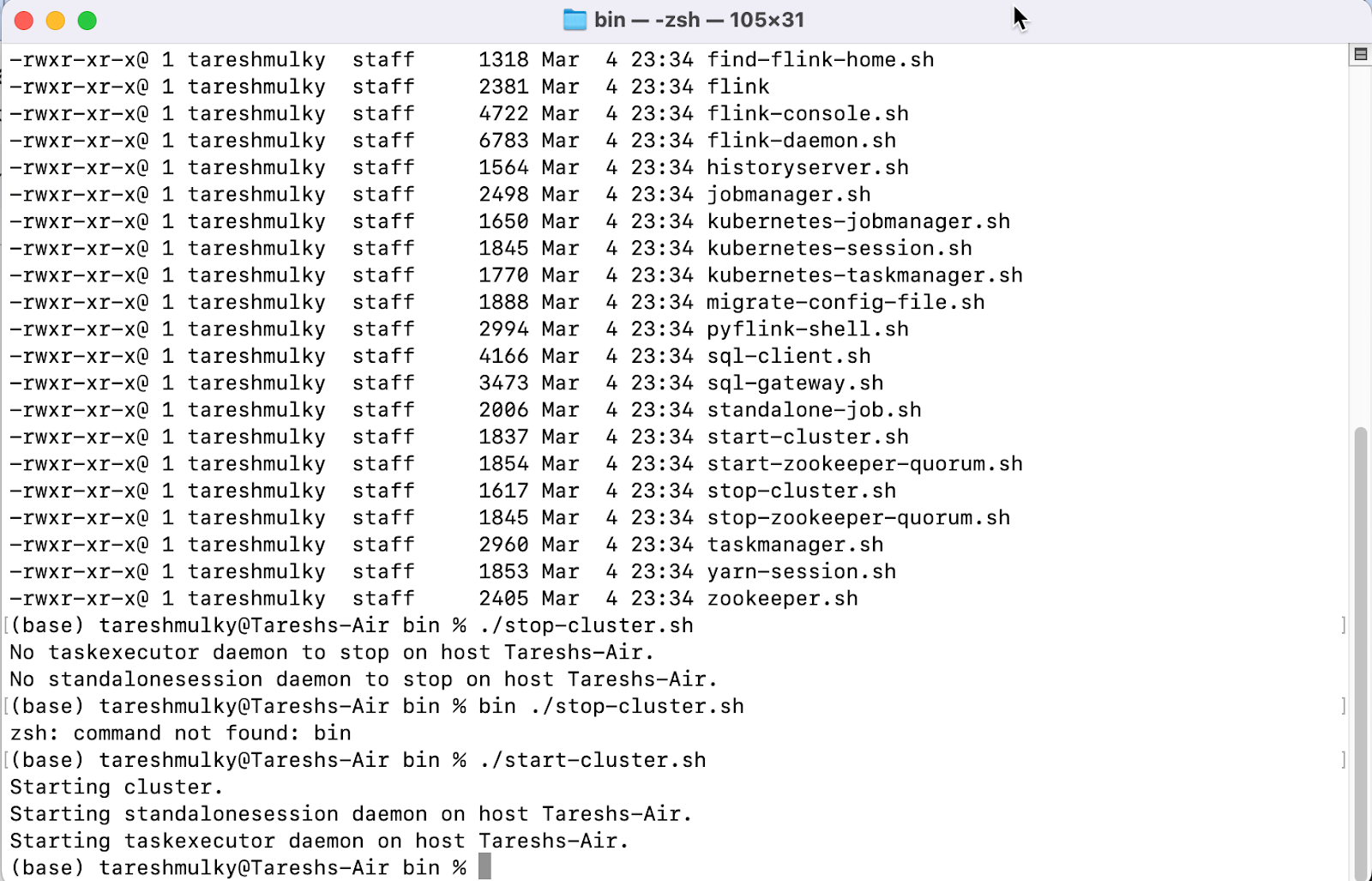
Task: Click the terminal vertical scrollbar thumb
Action: click(1361, 653)
